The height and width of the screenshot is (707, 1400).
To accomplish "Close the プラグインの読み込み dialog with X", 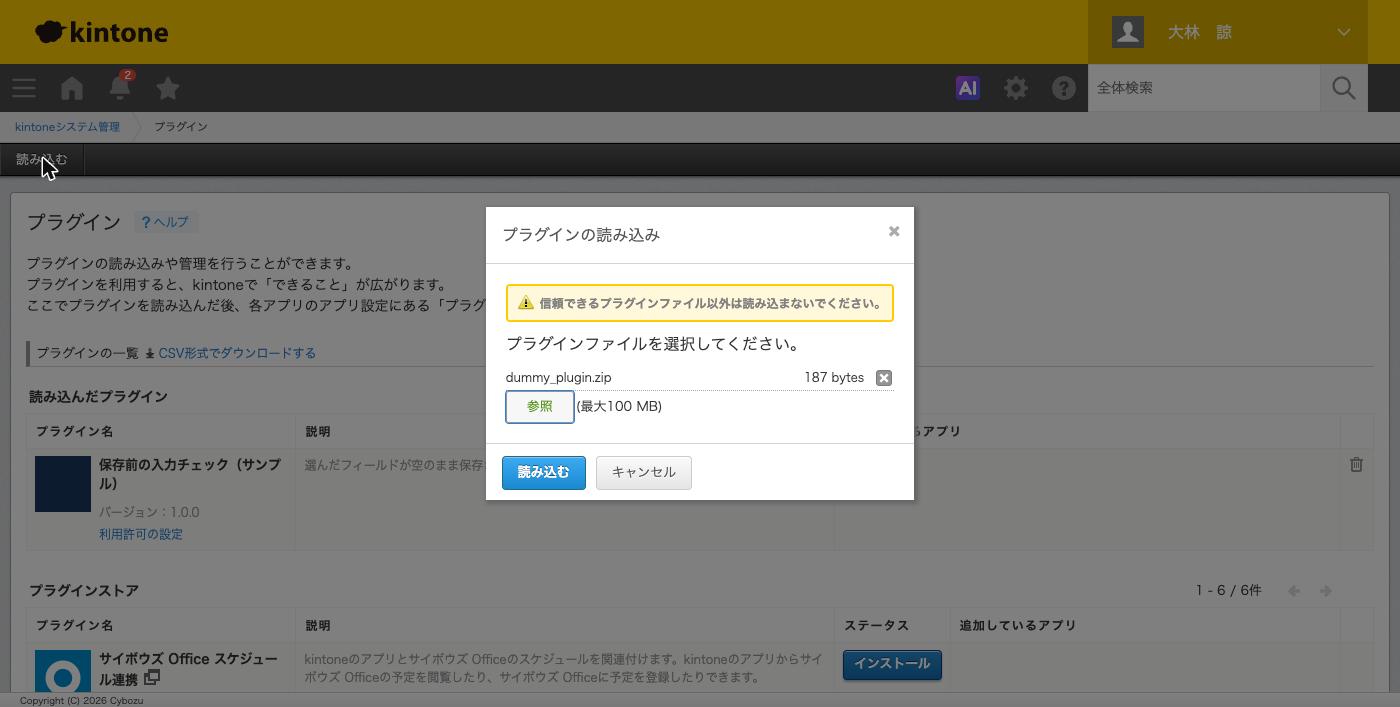I will coord(894,231).
